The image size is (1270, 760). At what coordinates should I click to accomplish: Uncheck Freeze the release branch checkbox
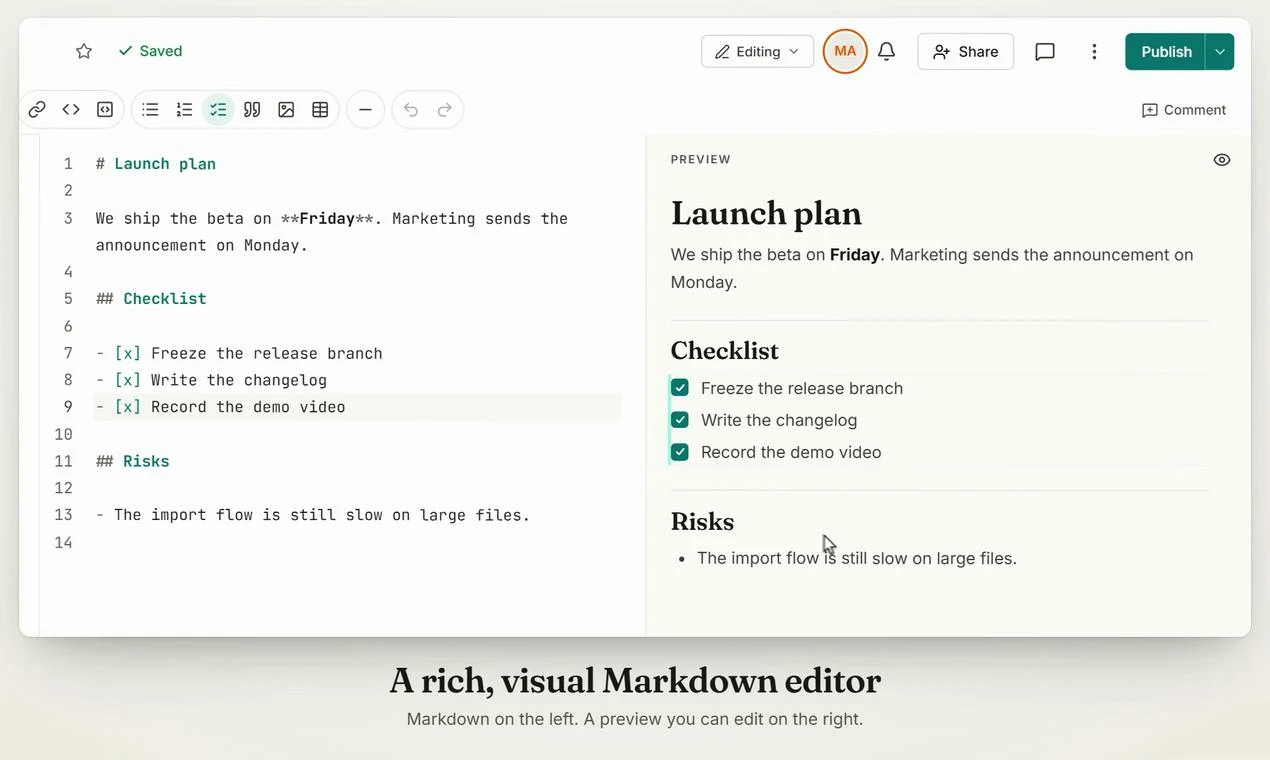[x=680, y=388]
